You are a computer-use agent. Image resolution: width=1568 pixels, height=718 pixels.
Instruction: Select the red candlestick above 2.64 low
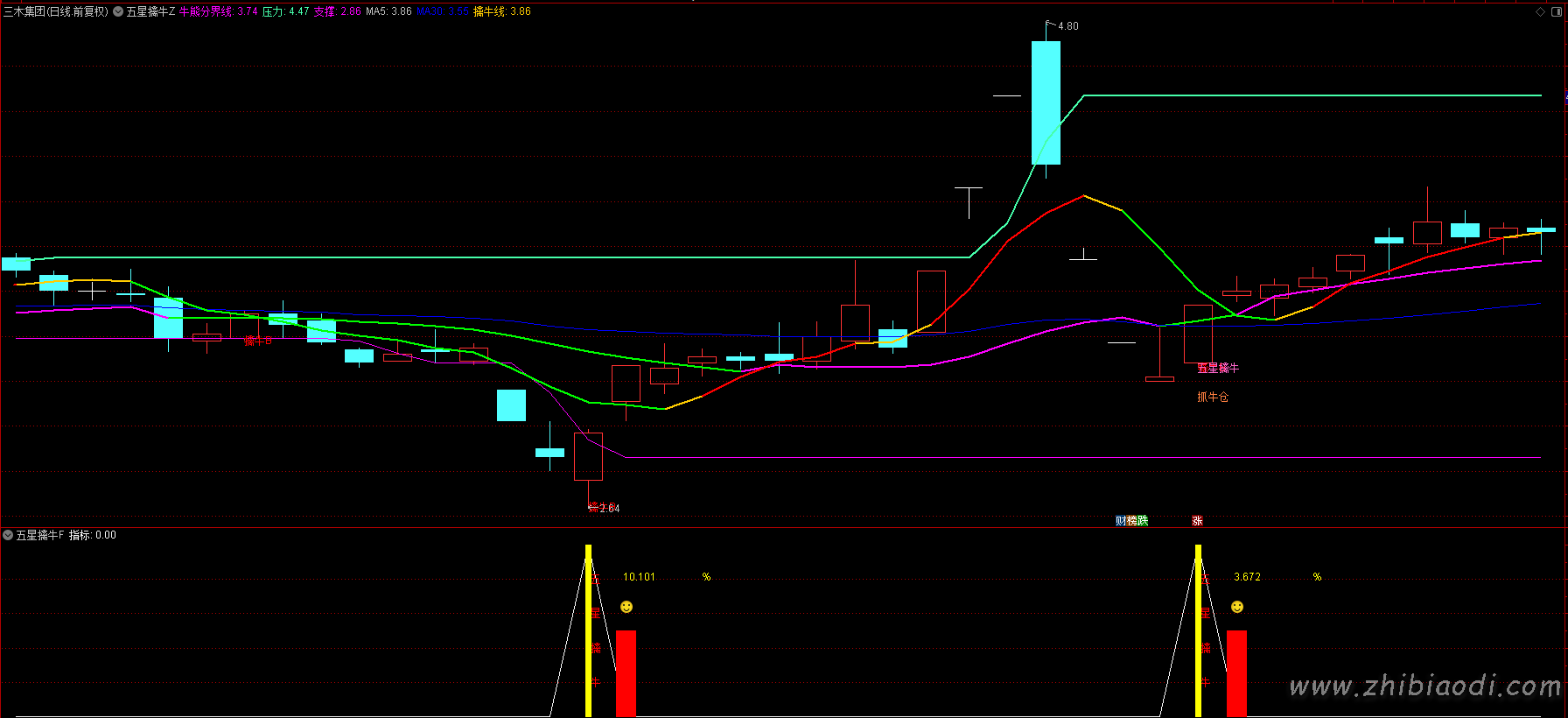pyautogui.click(x=588, y=456)
